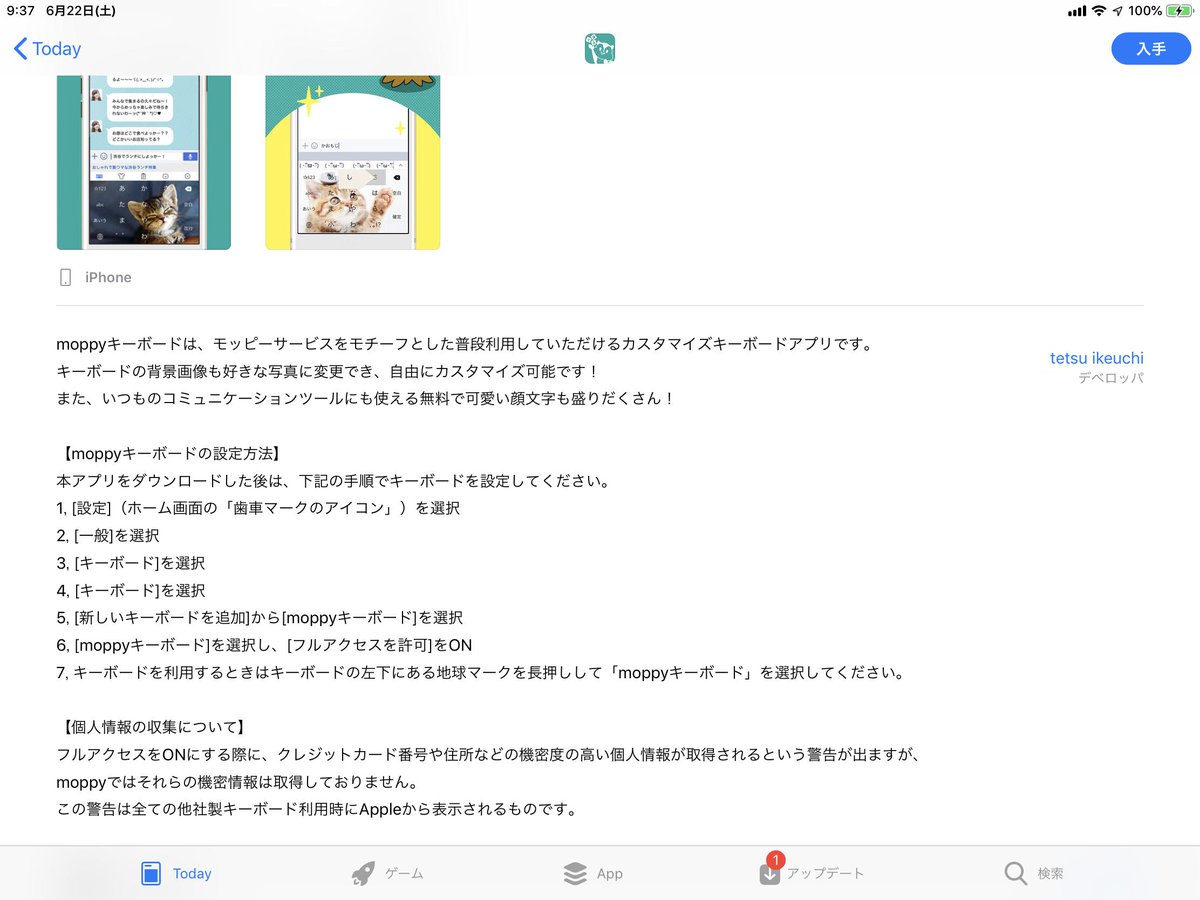Image resolution: width=1200 pixels, height=900 pixels.
Task: Tap the line about Appleから表示されるもの
Action: point(317,809)
